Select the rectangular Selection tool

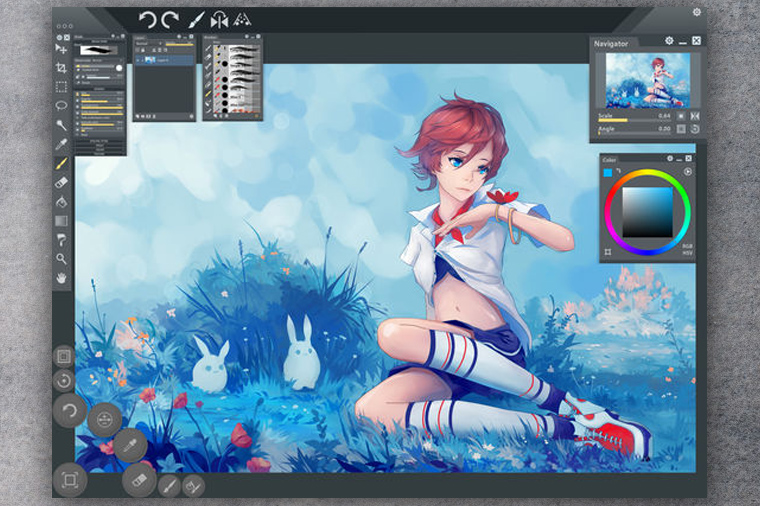click(x=61, y=87)
